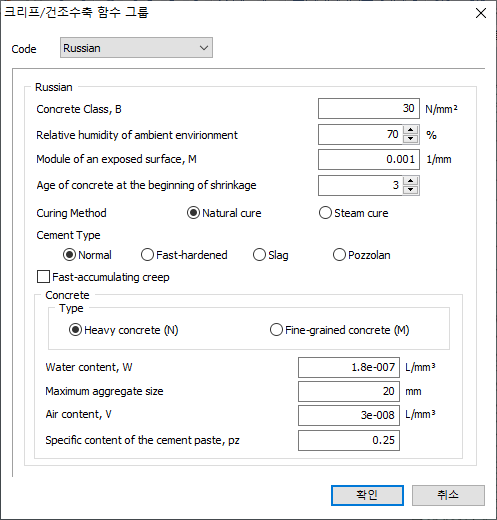Click the Concrete Class B input field

(369, 108)
